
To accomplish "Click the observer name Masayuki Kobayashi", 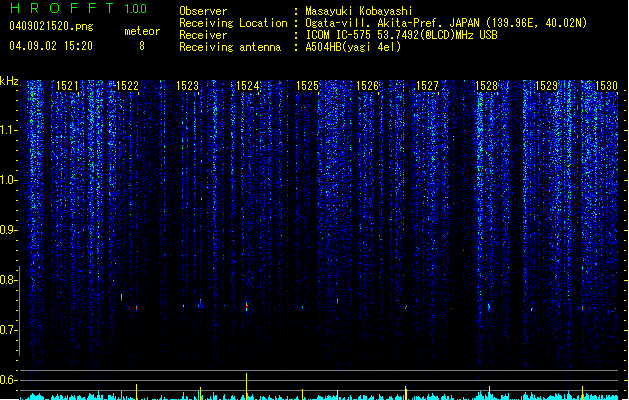I will (x=359, y=11).
